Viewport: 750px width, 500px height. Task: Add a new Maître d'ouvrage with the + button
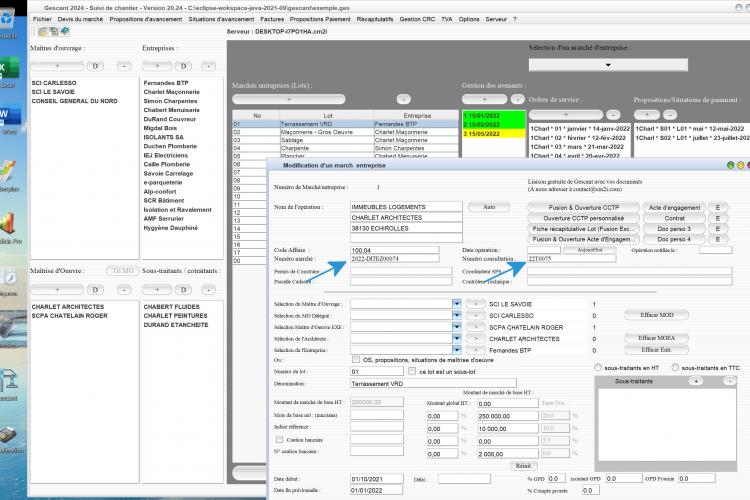57,66
